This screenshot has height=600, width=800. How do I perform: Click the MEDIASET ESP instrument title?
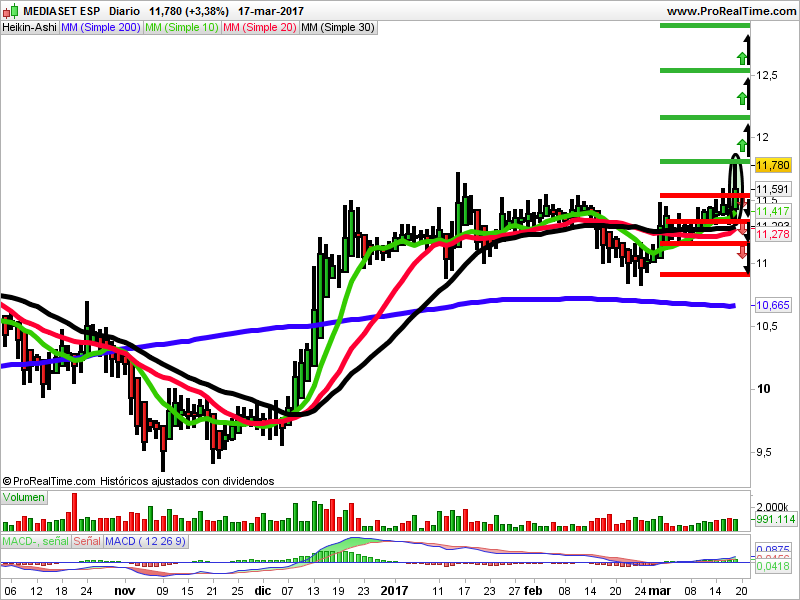click(x=62, y=11)
